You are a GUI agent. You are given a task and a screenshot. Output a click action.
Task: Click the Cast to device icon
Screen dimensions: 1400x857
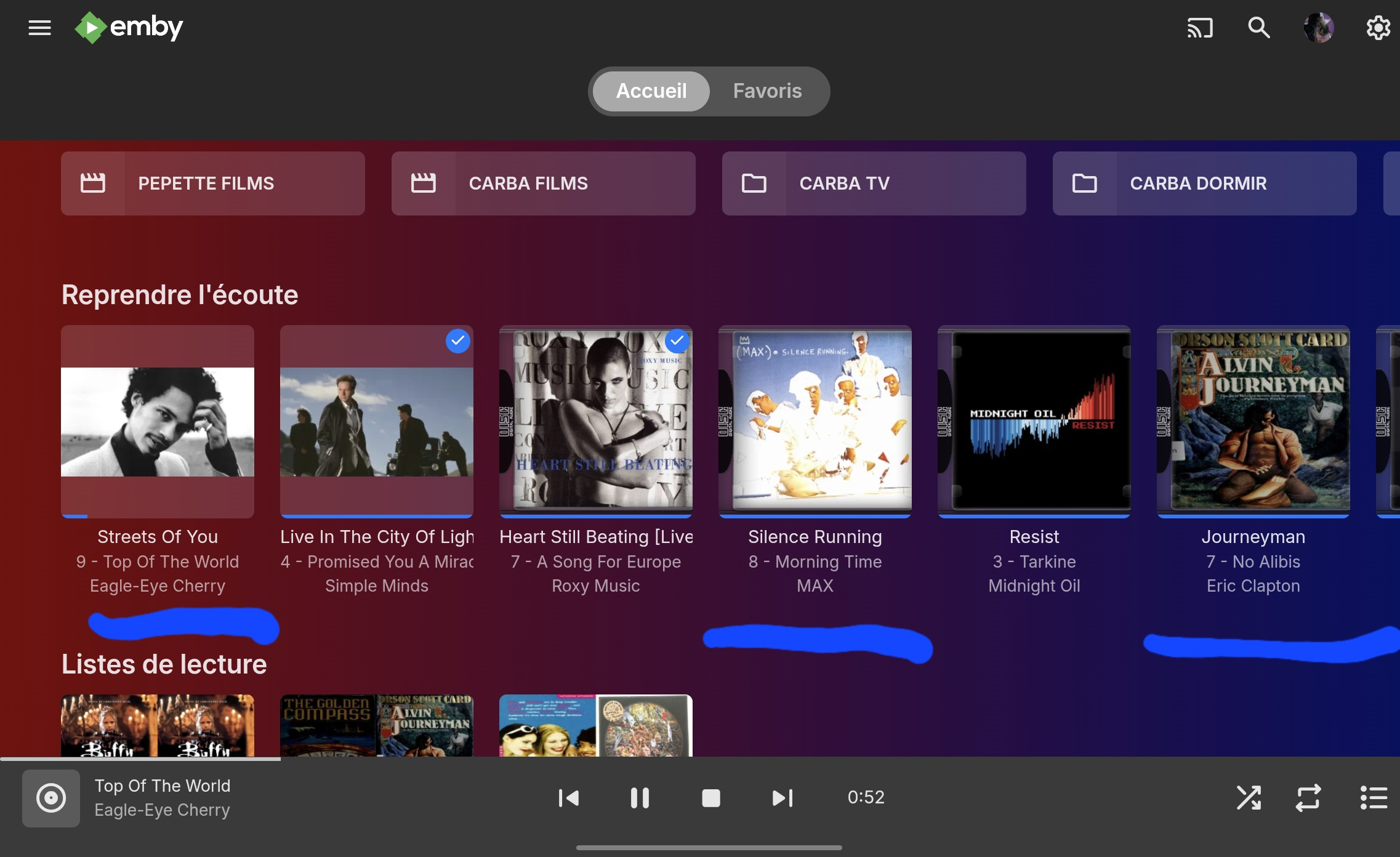[1199, 28]
